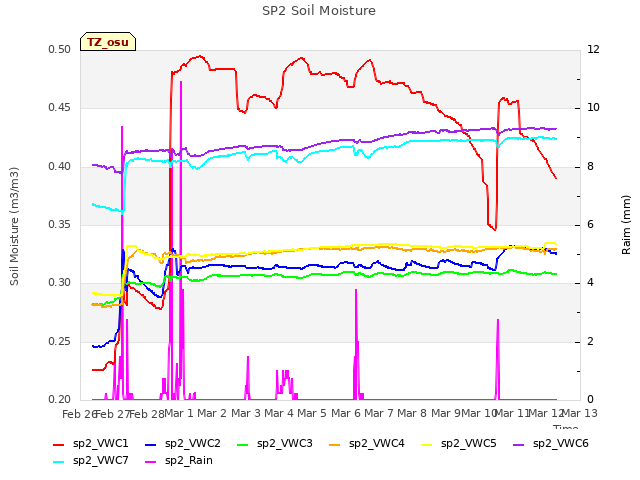Toggle the sp2_VWC4 legend entry
This screenshot has height=480, width=640.
click(367, 444)
